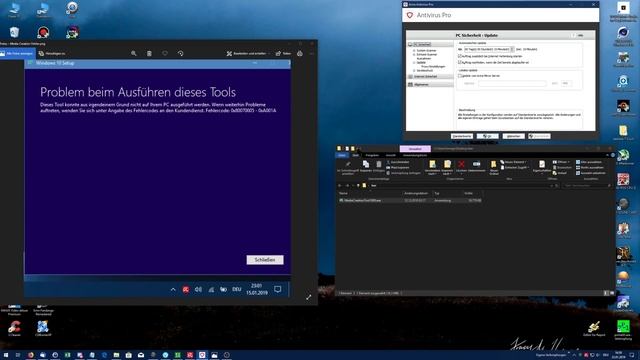Screen dimensions: 640x360
Task: Toggle checkbox Auftrag nachholen wenn Zeit abgelaufen
Action: (x=460, y=62)
